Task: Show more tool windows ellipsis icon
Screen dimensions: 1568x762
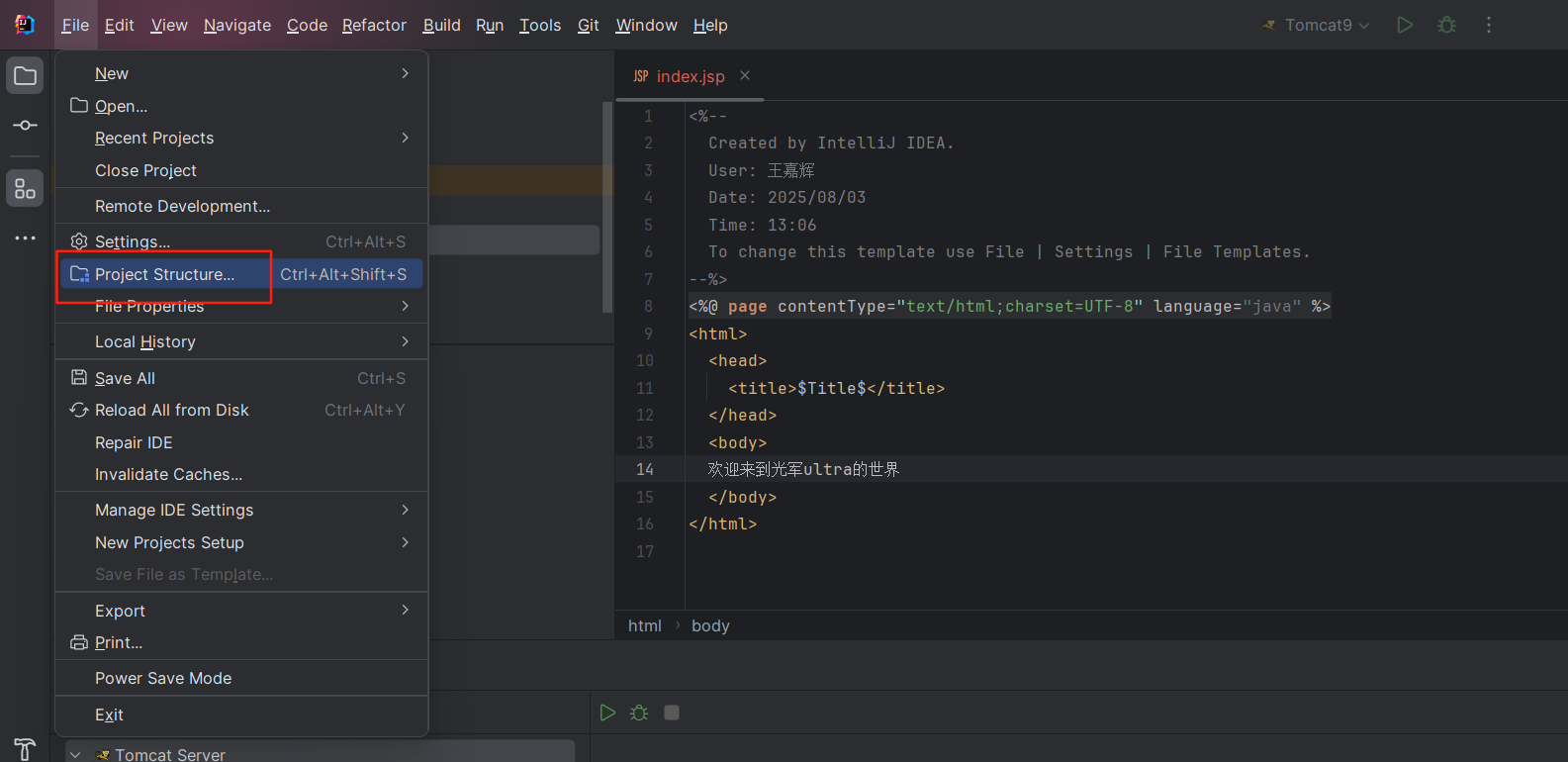Action: pyautogui.click(x=25, y=238)
